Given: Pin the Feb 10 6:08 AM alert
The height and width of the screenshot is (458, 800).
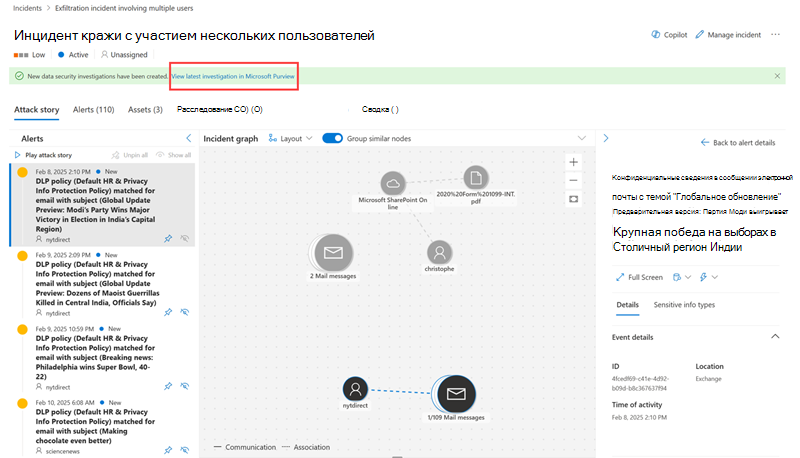Looking at the screenshot, I should 168,450.
